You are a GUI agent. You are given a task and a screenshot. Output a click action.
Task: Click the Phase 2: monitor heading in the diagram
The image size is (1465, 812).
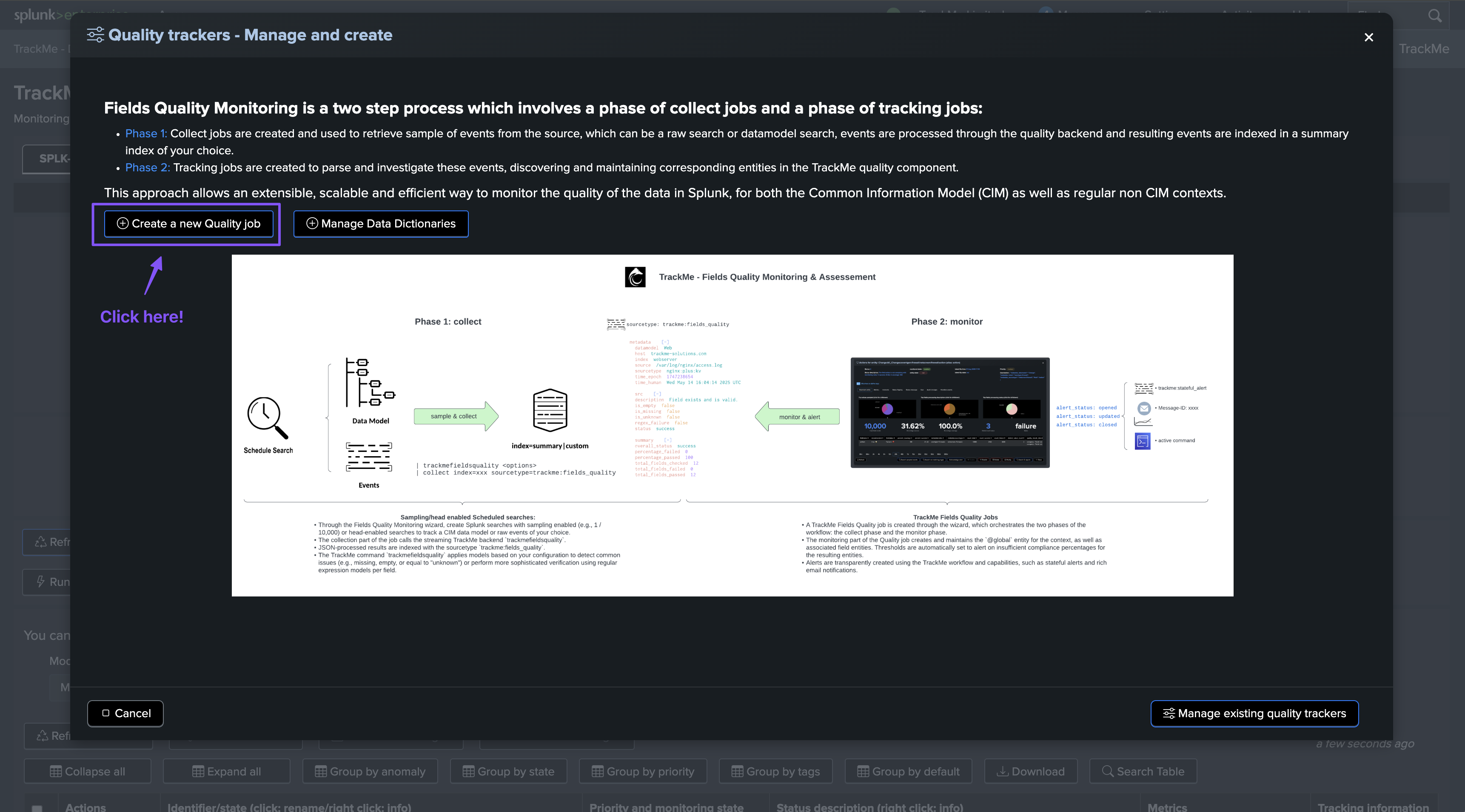(946, 322)
